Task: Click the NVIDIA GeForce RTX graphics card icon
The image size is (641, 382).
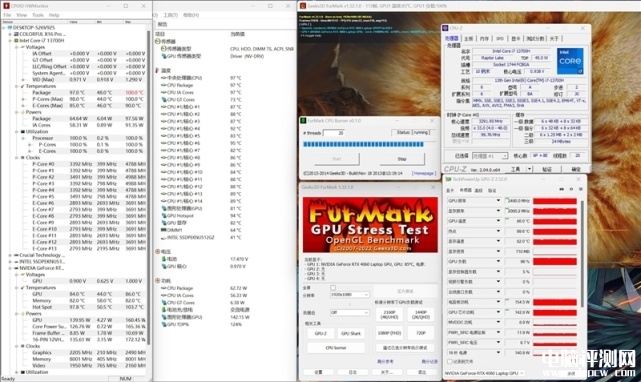Action: [x=16, y=268]
